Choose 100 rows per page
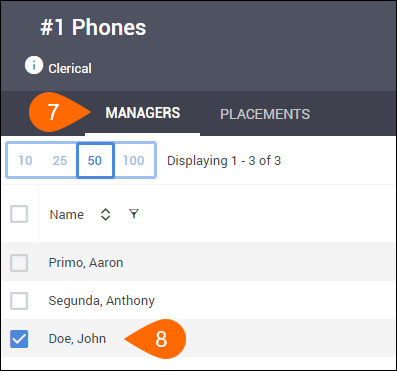The width and height of the screenshot is (397, 371). point(134,161)
